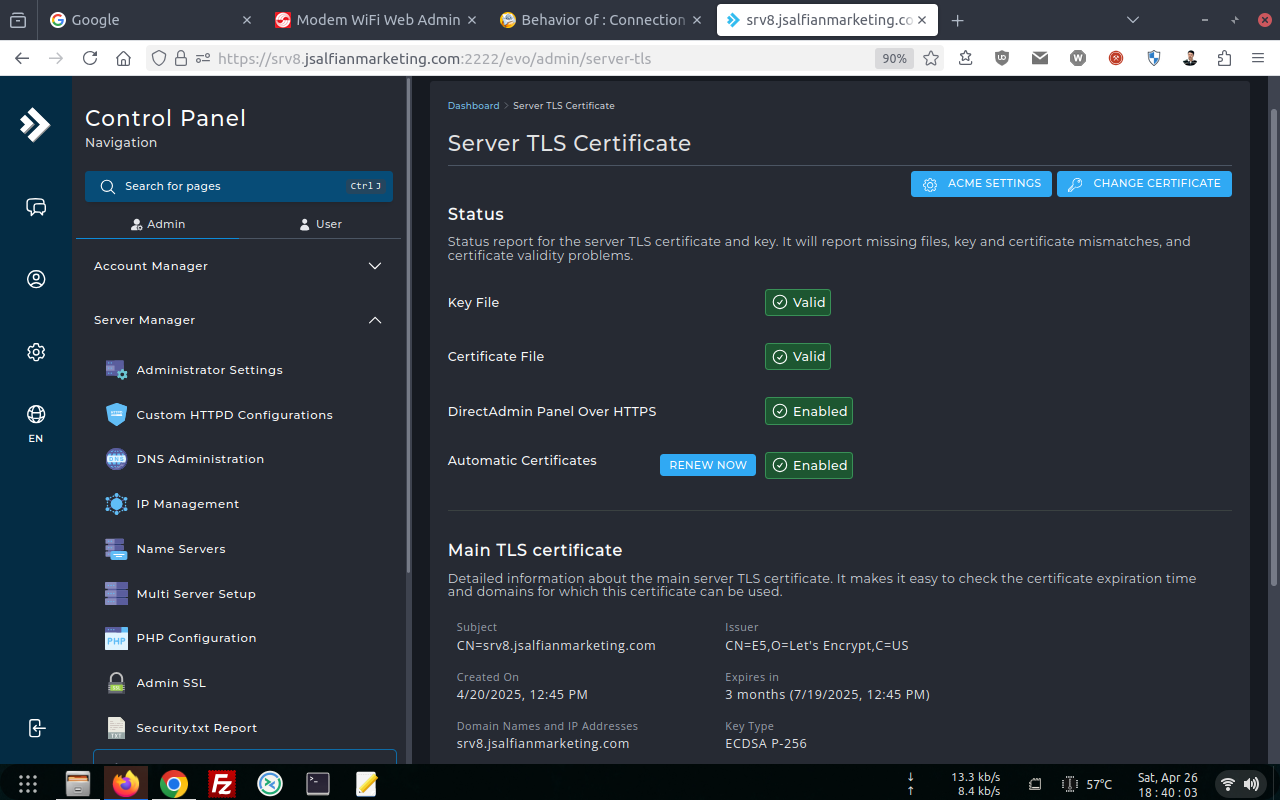Viewport: 1280px width, 800px height.
Task: Switch to the Admin navigation tab
Action: (158, 224)
